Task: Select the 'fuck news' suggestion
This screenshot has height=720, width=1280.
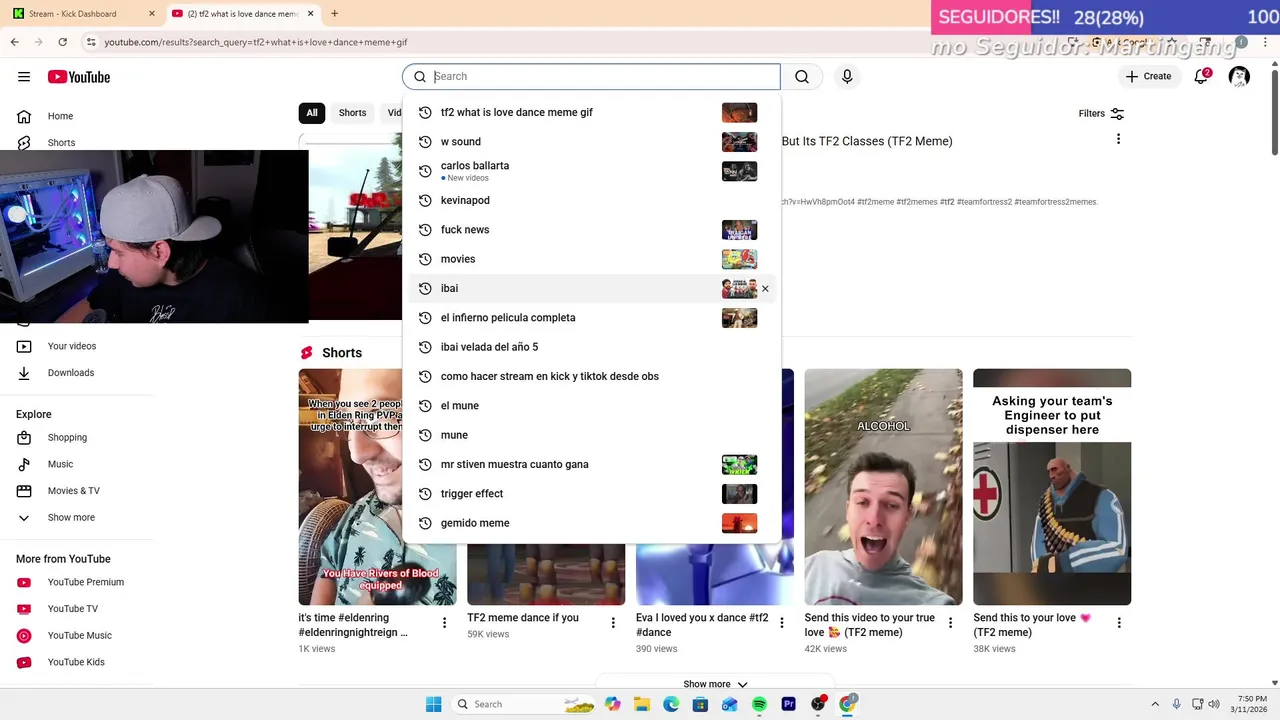Action: tap(591, 230)
